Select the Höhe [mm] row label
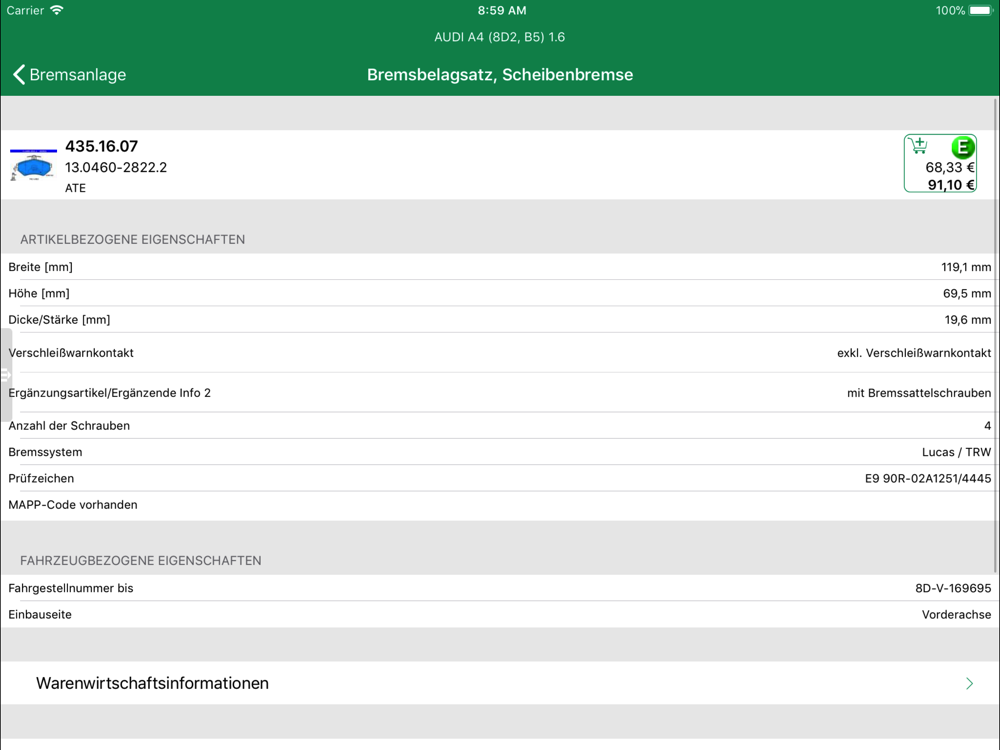Image resolution: width=1000 pixels, height=750 pixels. (x=39, y=293)
